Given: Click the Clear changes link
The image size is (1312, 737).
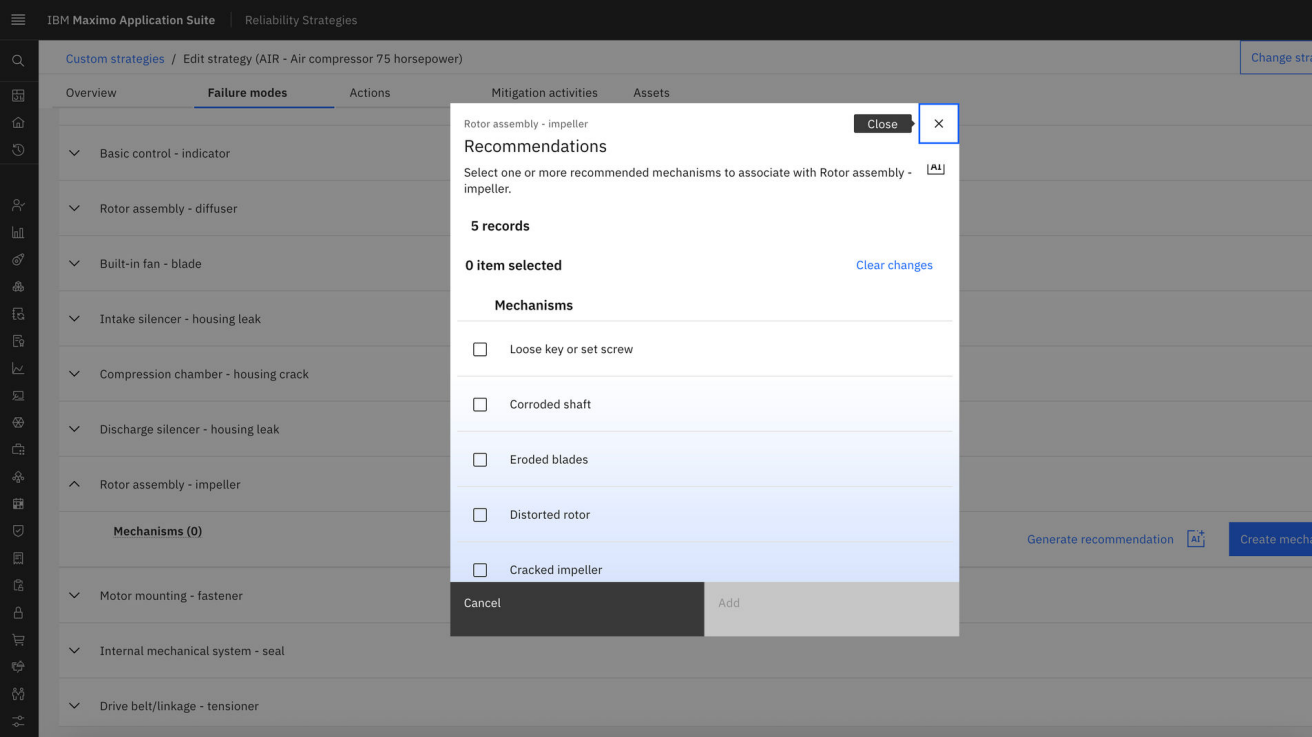Looking at the screenshot, I should tap(894, 265).
